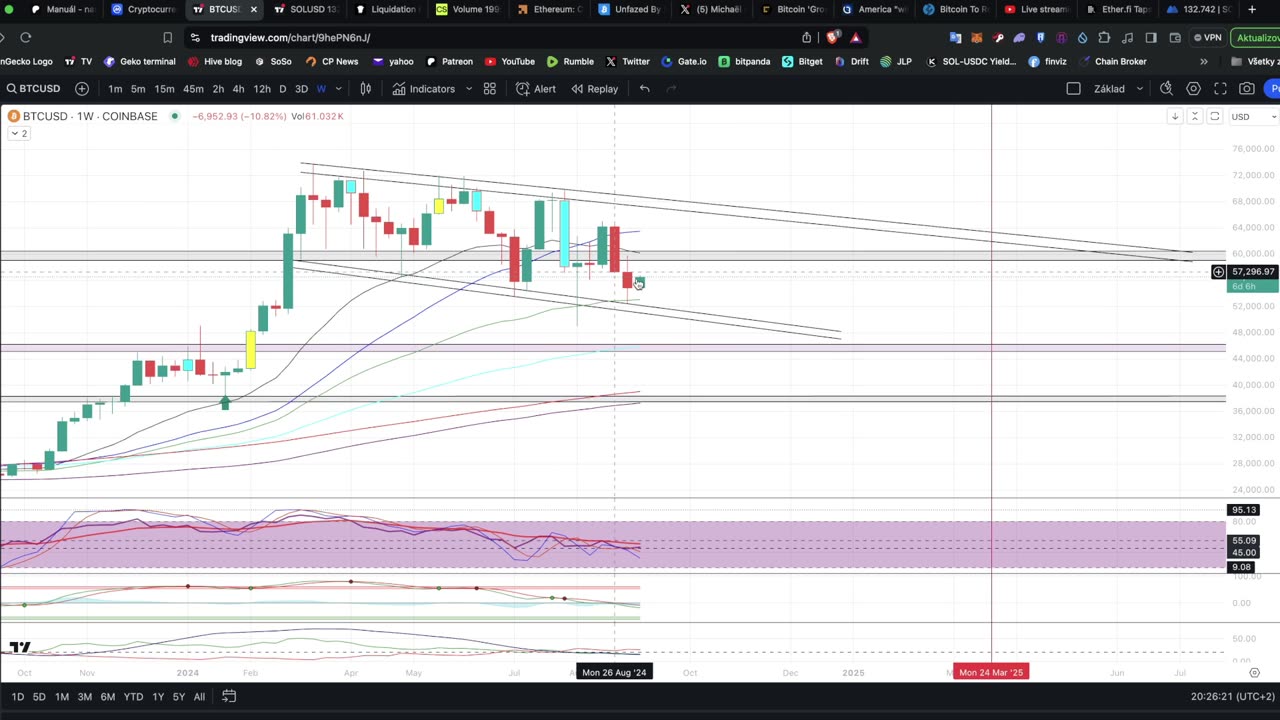This screenshot has width=1280, height=720.
Task: Select the 5m timeframe
Action: coord(138,89)
